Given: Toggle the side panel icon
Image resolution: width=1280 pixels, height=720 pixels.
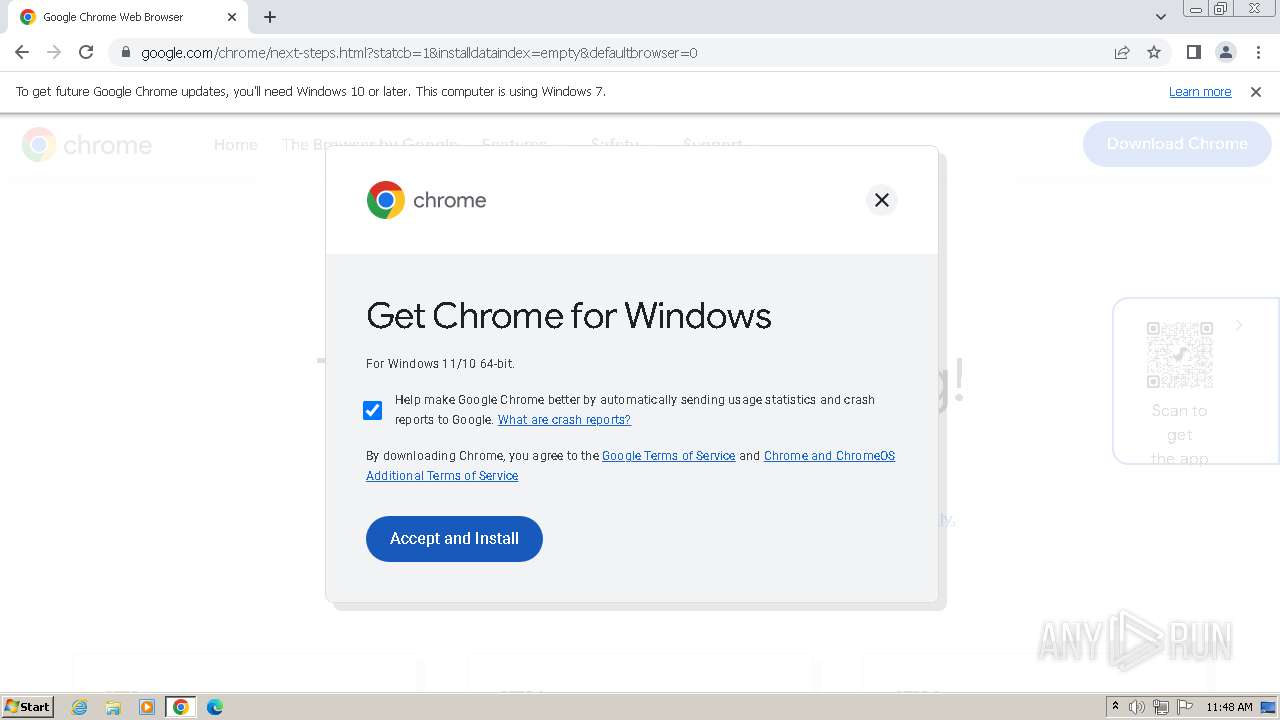Looking at the screenshot, I should pyautogui.click(x=1193, y=52).
